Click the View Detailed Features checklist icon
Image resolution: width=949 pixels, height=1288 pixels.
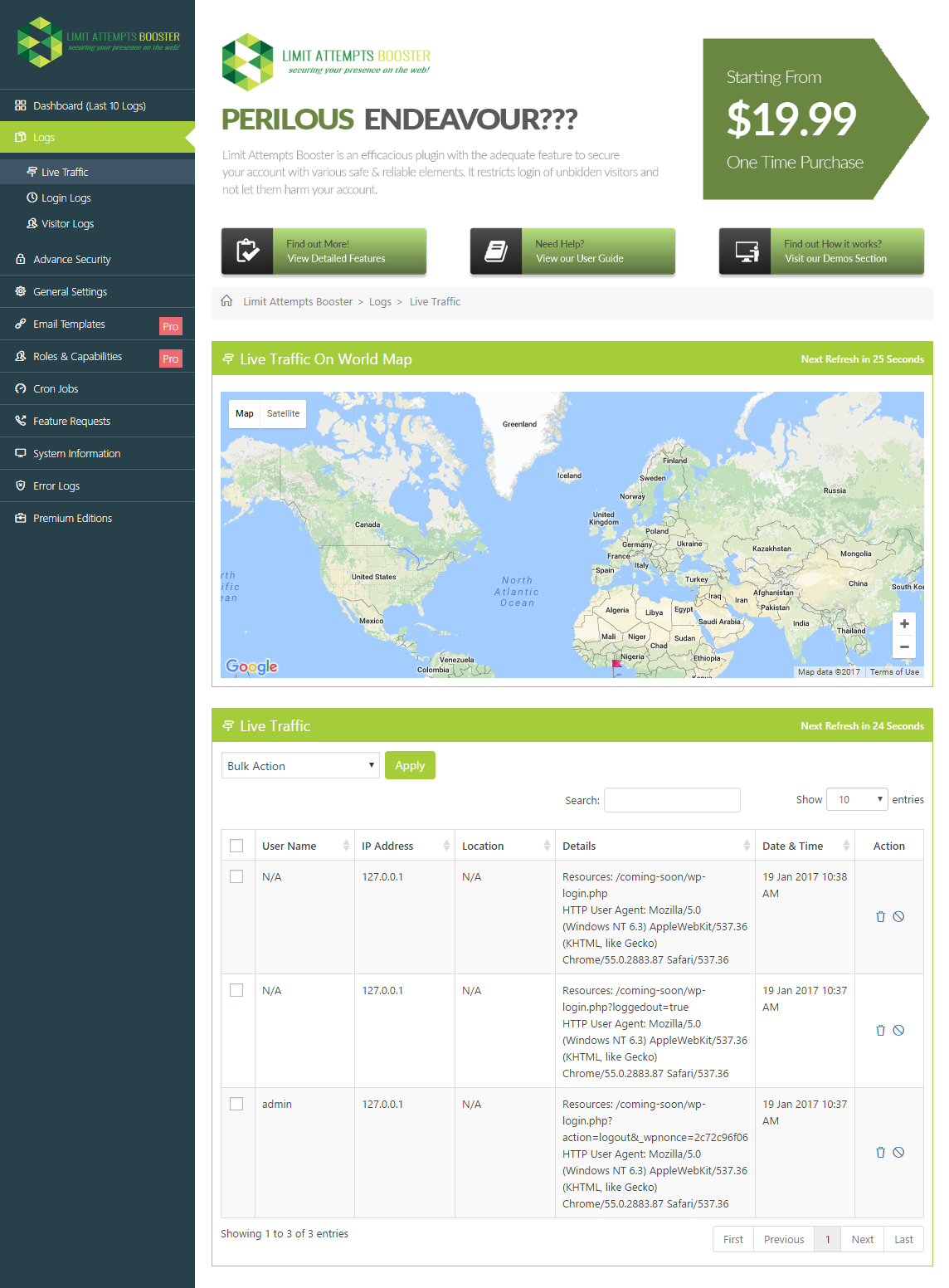[247, 251]
